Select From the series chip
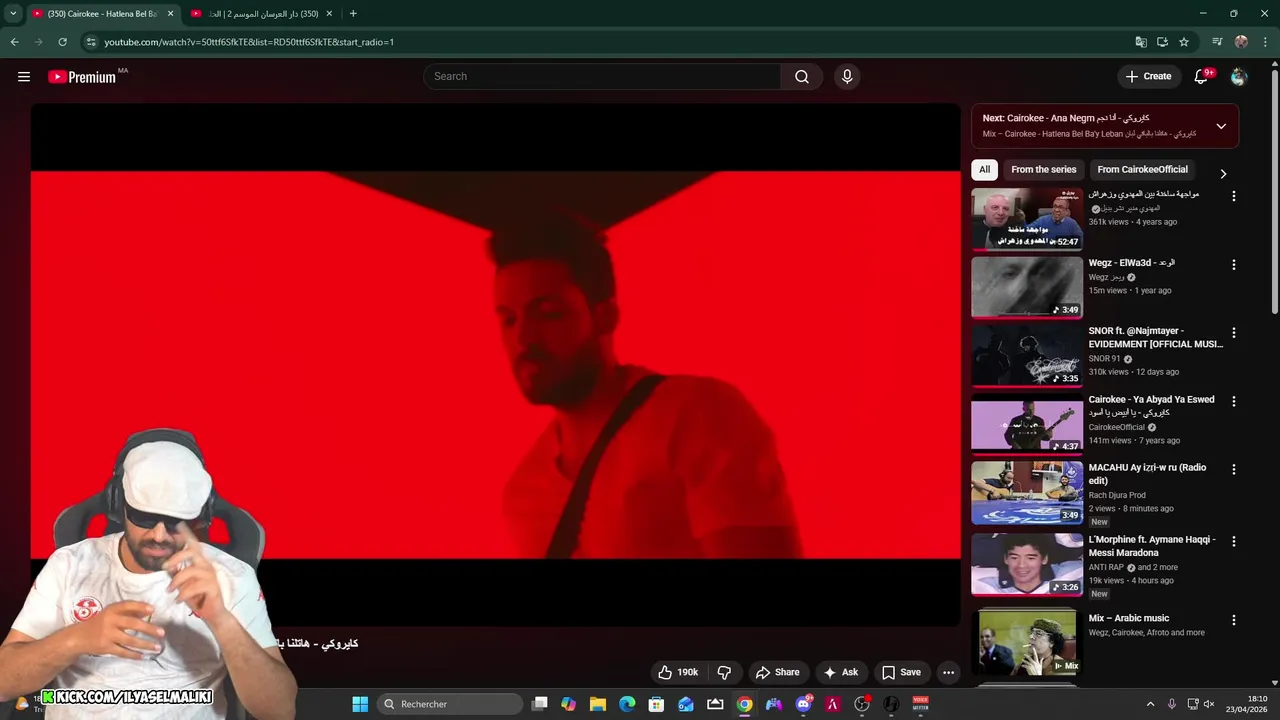The width and height of the screenshot is (1280, 720). click(x=1044, y=170)
